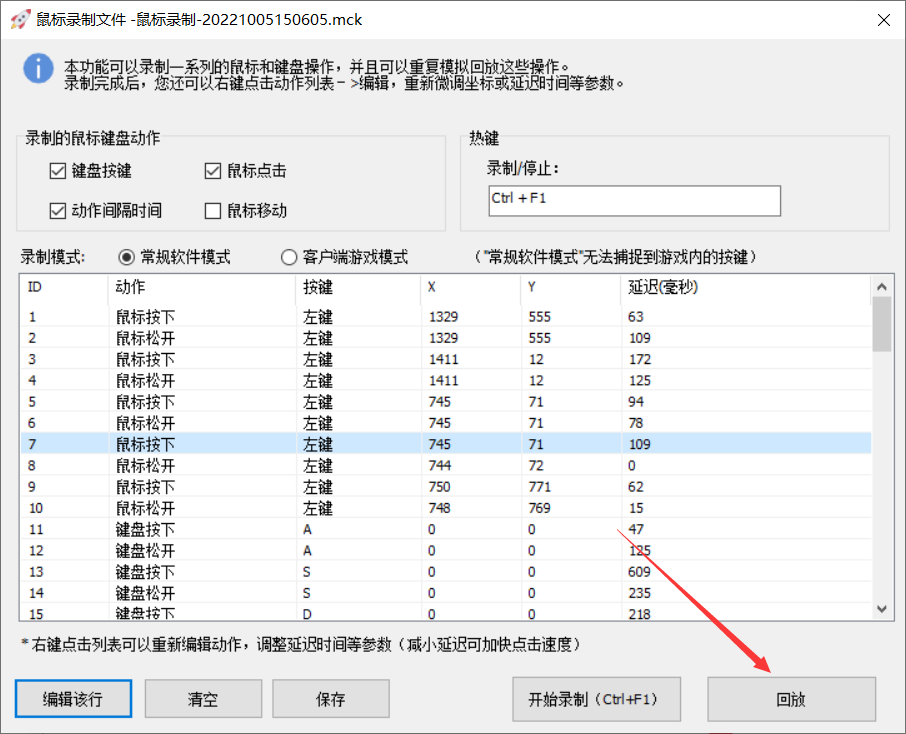The height and width of the screenshot is (734, 906).
Task: Select row 1 鼠标按下 action
Action: point(446,317)
